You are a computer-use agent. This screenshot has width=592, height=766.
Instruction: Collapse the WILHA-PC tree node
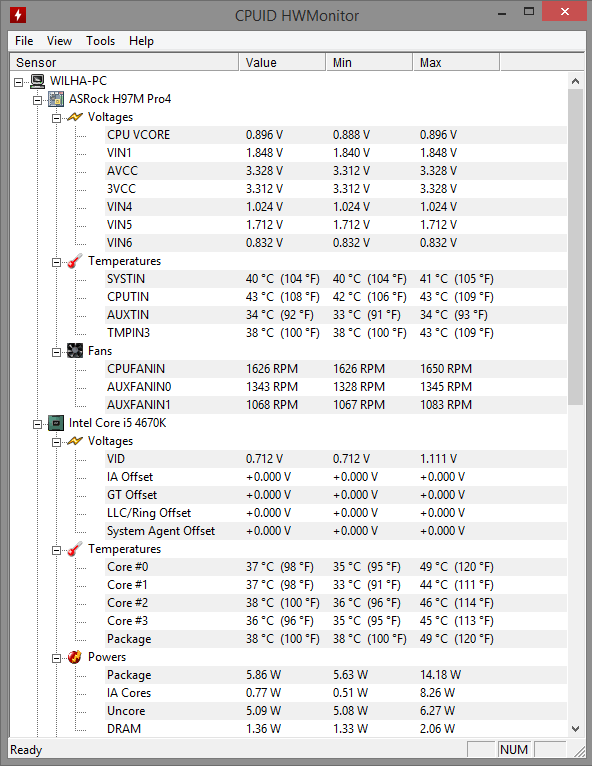(x=19, y=82)
